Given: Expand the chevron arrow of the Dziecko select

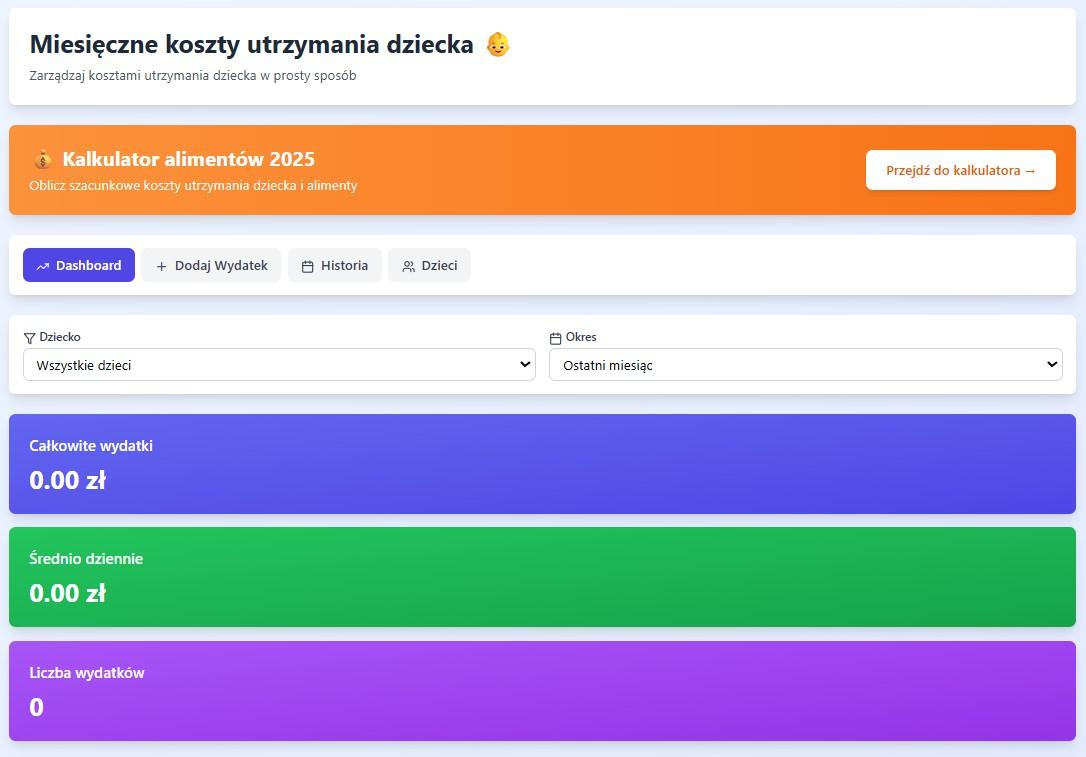Looking at the screenshot, I should point(526,365).
